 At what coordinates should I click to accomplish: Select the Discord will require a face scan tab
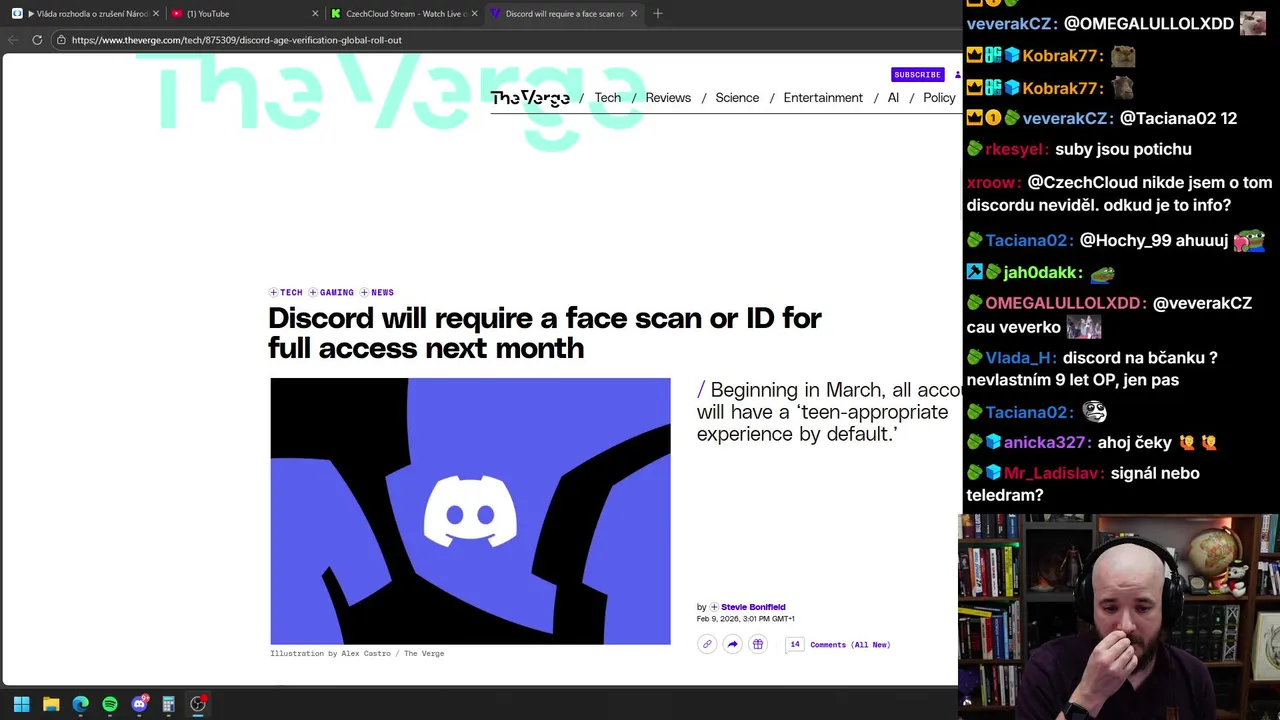562,14
